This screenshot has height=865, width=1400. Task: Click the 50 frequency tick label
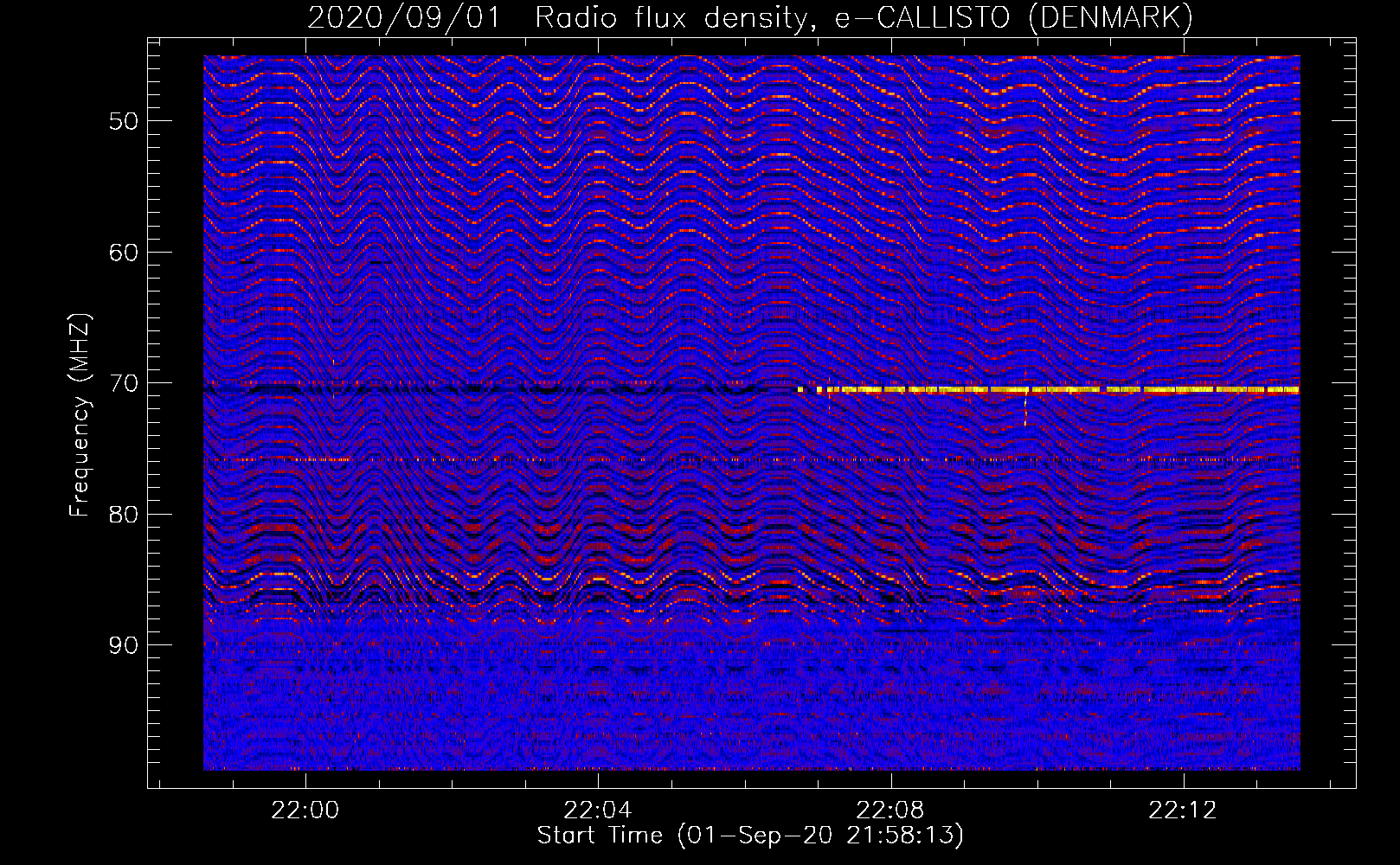tap(124, 121)
